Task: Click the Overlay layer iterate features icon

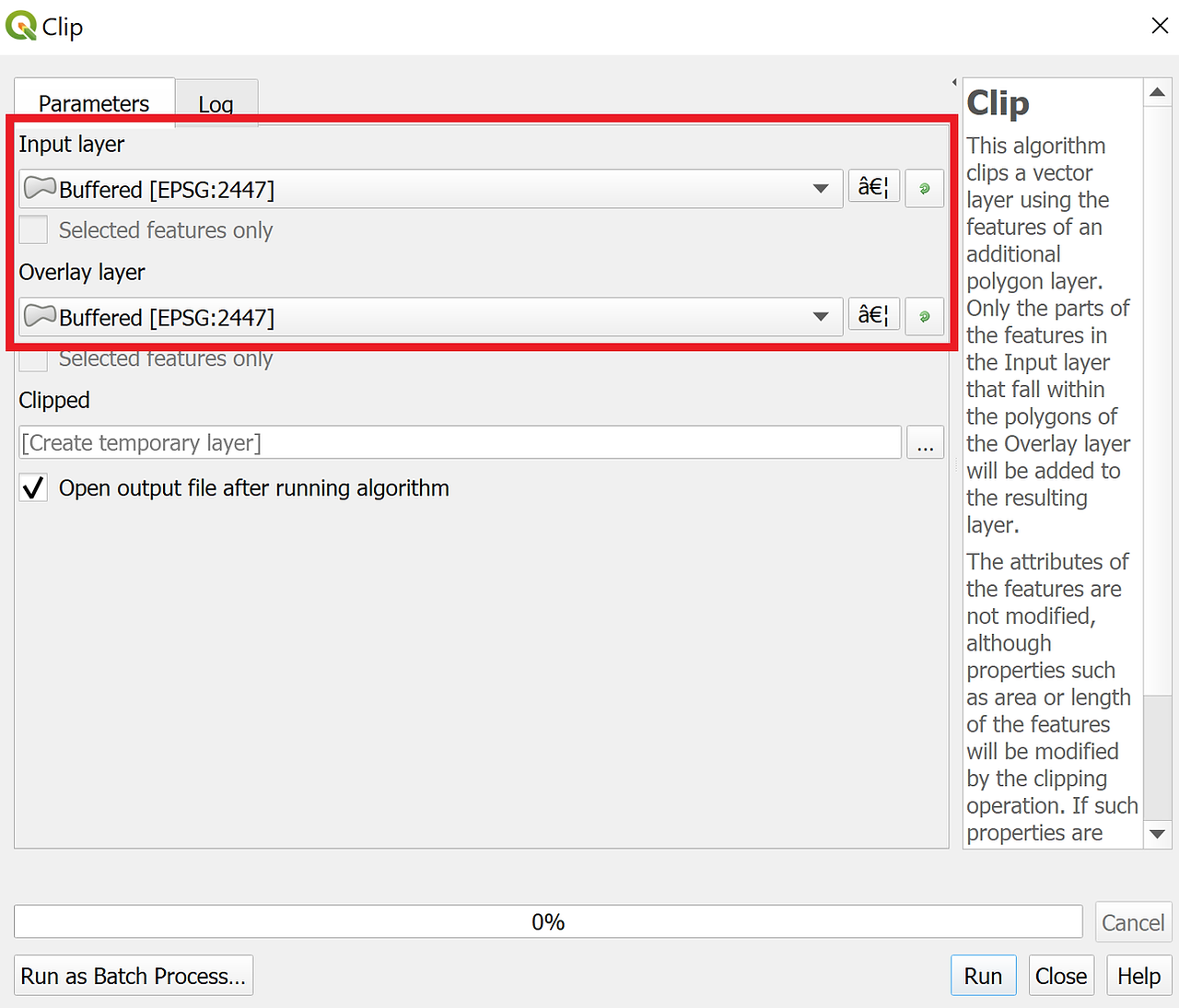Action: (x=925, y=316)
